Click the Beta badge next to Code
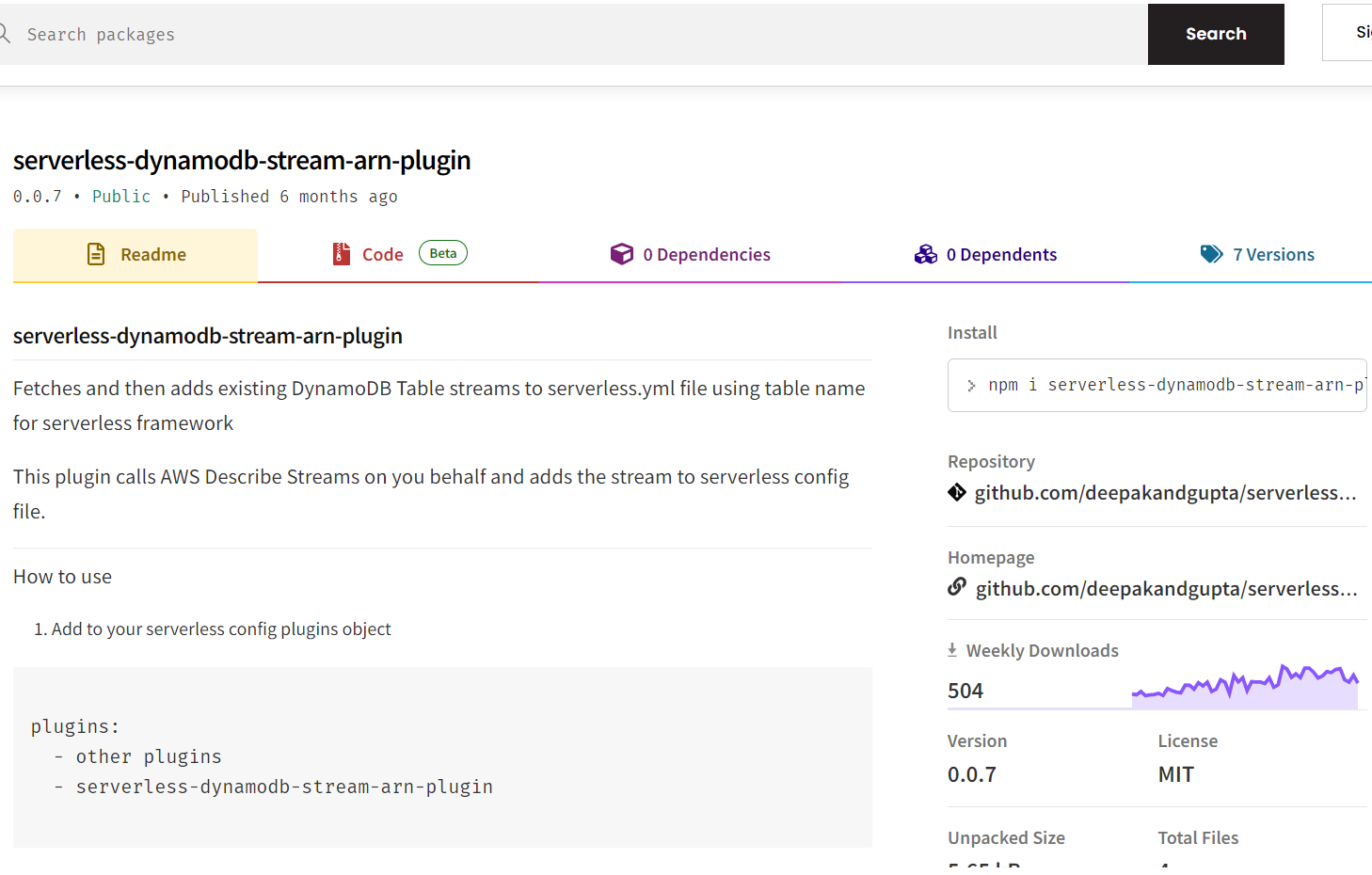The image size is (1372, 875). [x=443, y=253]
